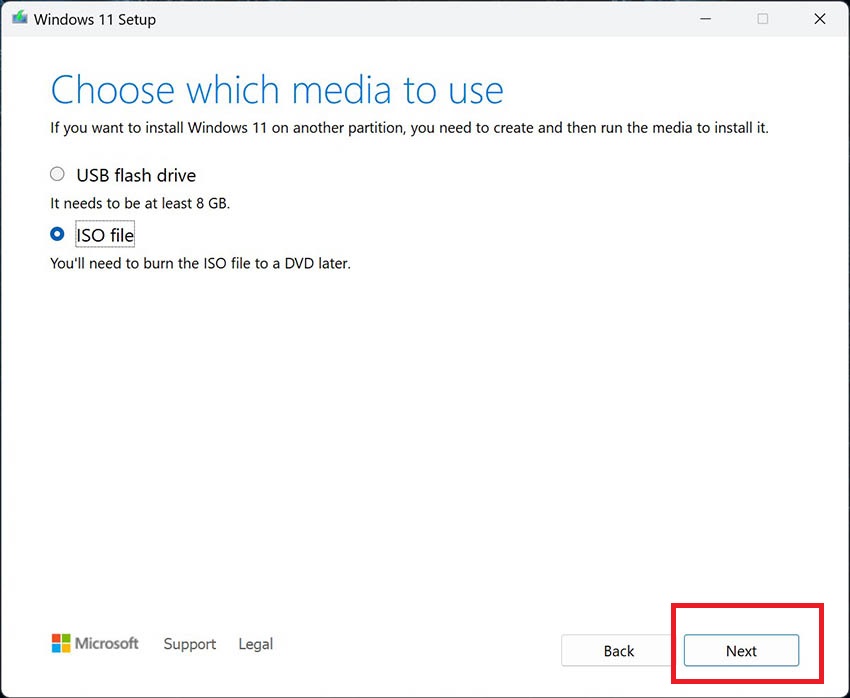Screen dimensions: 850x698
Task: Minimize the Windows 11 Setup window
Action: pos(706,19)
